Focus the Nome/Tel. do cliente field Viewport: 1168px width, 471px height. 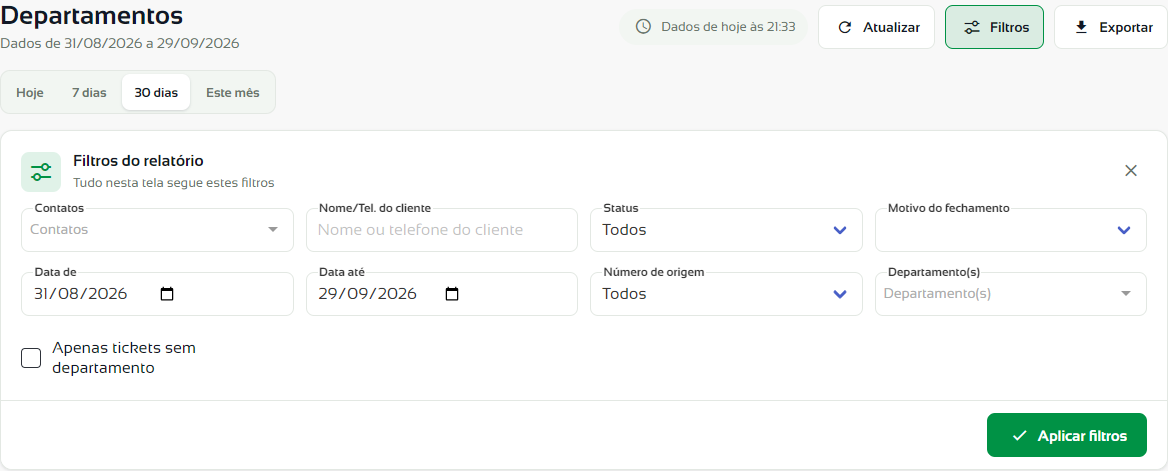pyautogui.click(x=442, y=230)
